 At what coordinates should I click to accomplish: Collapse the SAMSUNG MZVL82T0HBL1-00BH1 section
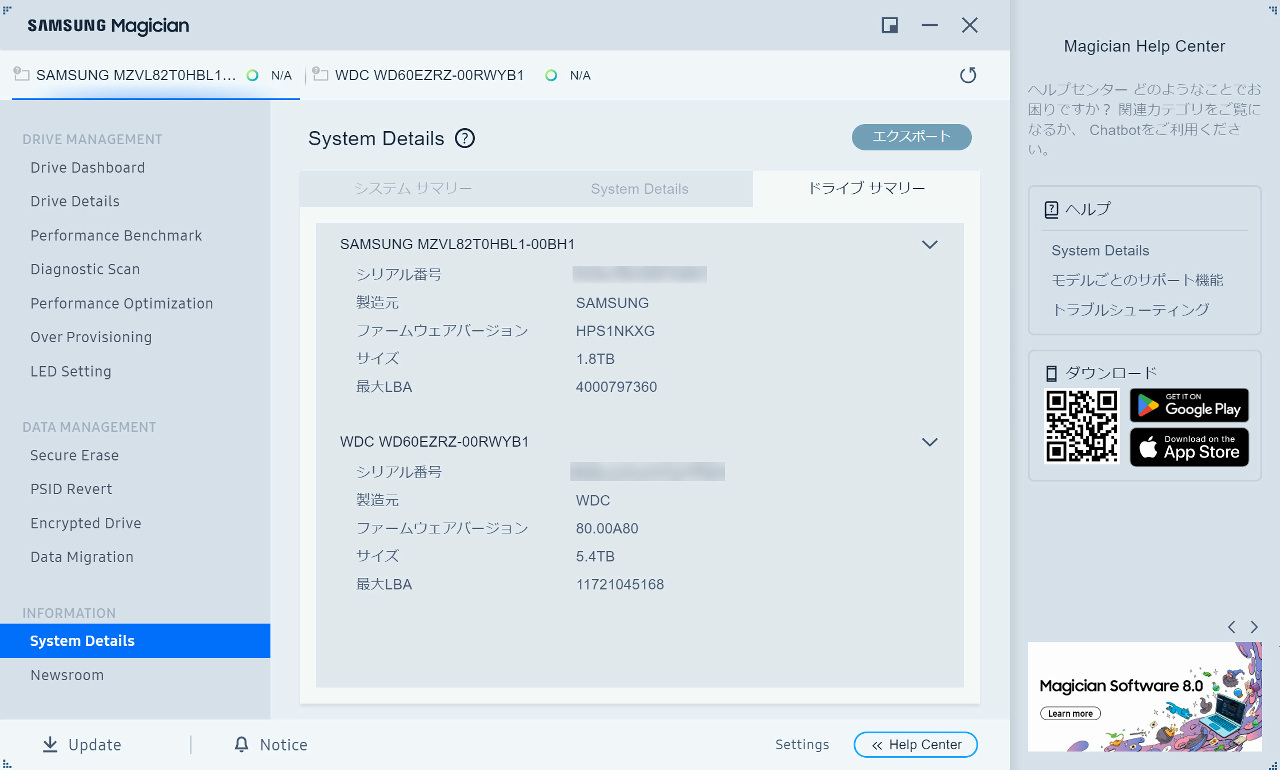coord(929,244)
